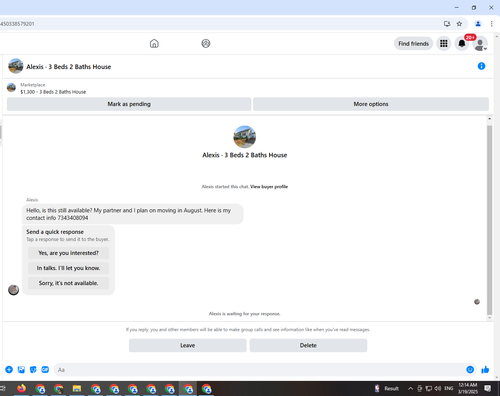Choose a GIF with the GIF icon
500x396 pixels.
[x=45, y=369]
